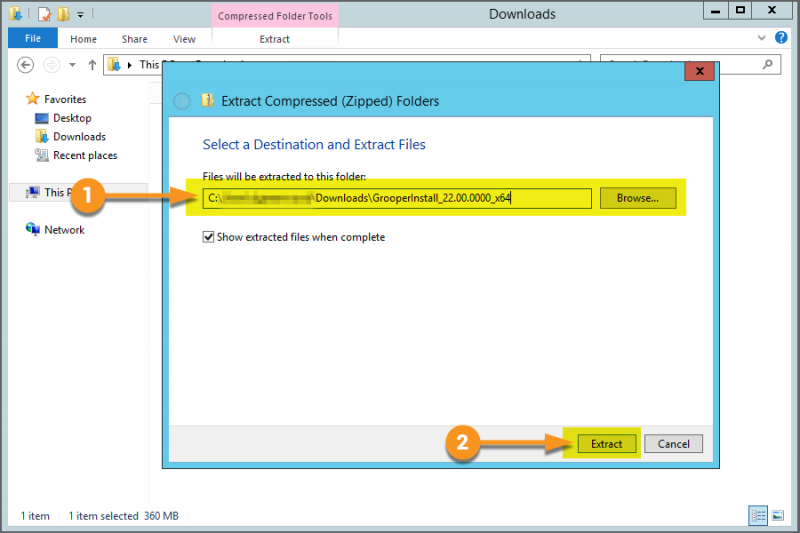This screenshot has width=800, height=533.
Task: Click the search magnifier icon
Action: (767, 64)
